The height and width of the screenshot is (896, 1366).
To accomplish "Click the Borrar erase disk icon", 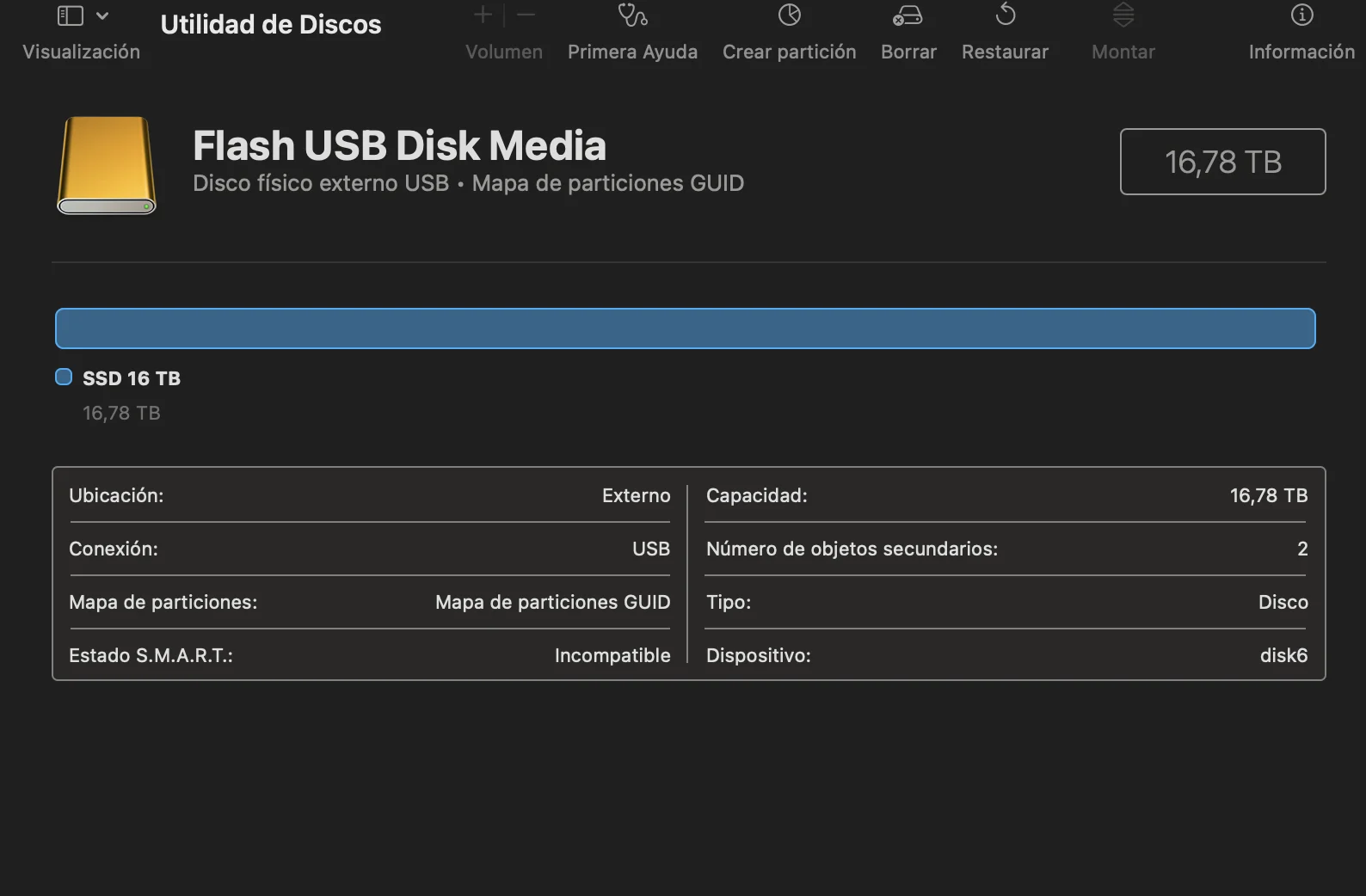I will [908, 15].
